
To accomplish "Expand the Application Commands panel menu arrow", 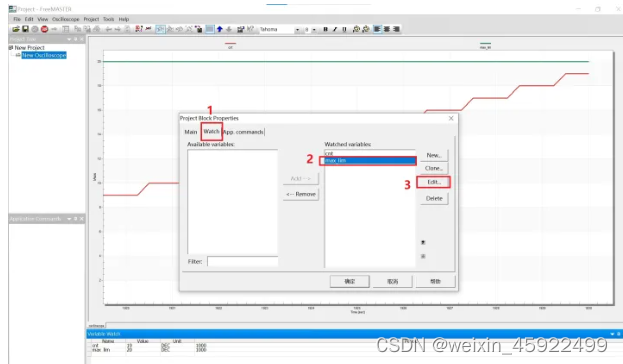I will point(69,219).
